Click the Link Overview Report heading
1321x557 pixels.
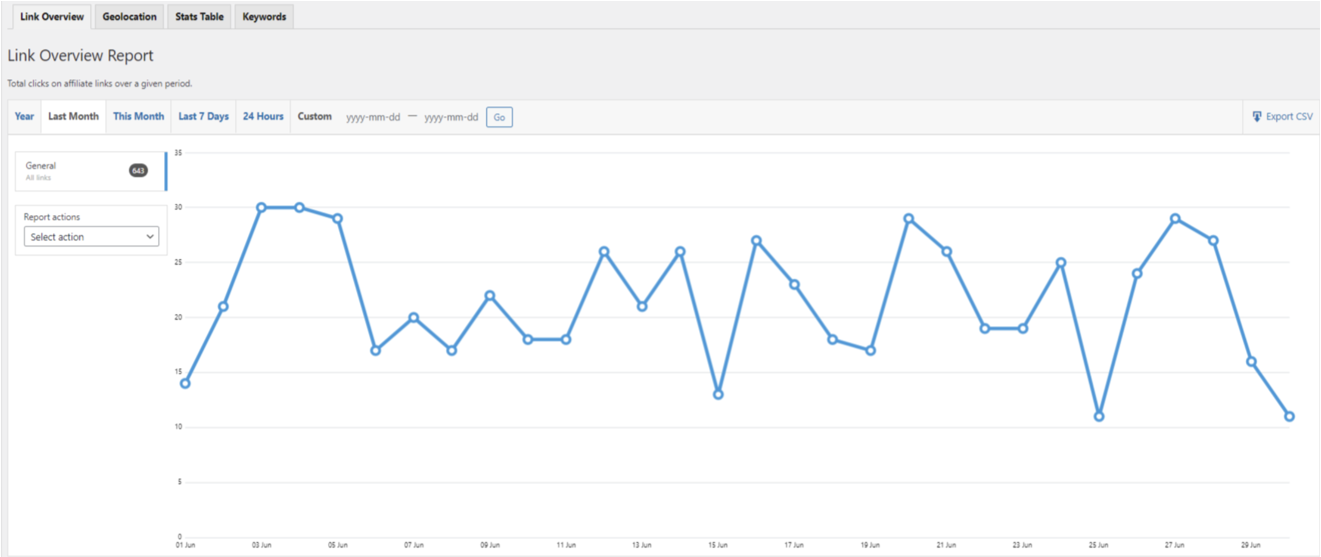(80, 56)
